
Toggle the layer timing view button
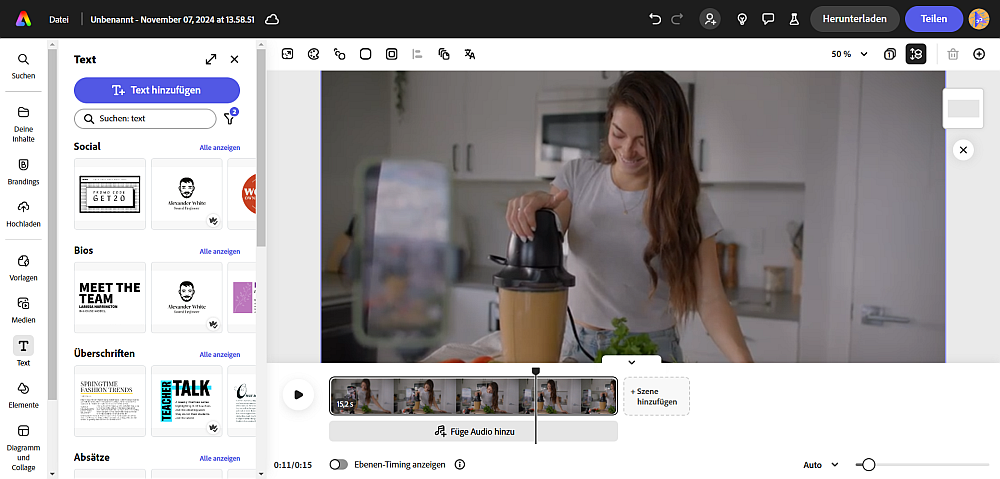point(916,54)
